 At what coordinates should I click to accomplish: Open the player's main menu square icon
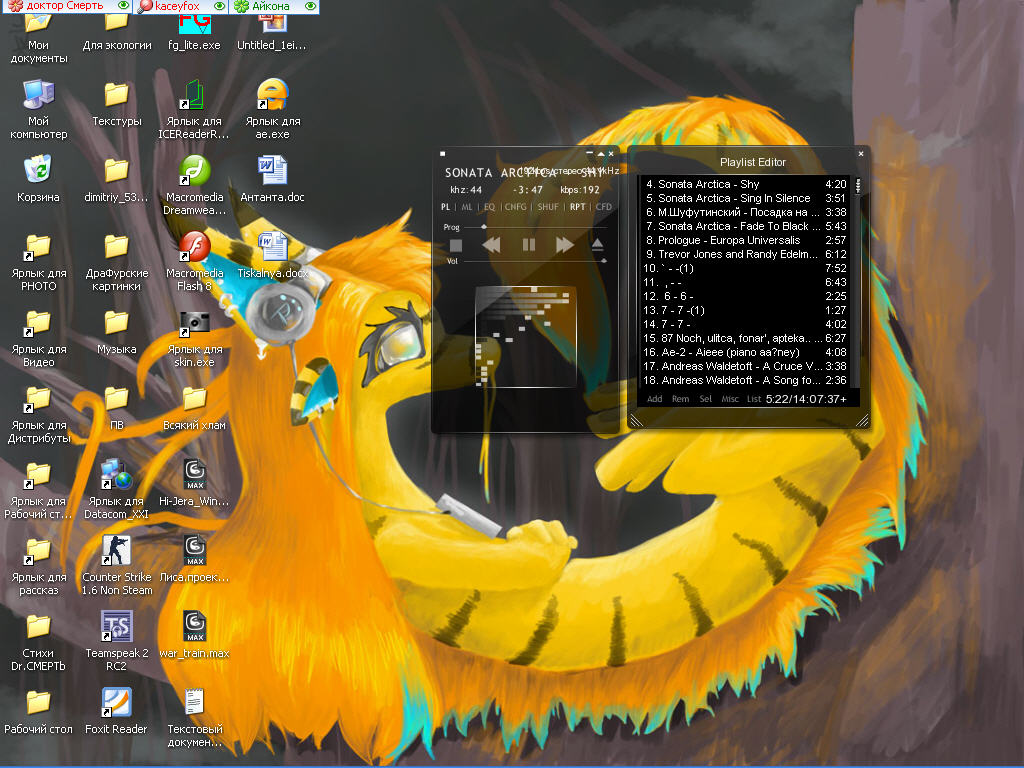click(x=443, y=153)
